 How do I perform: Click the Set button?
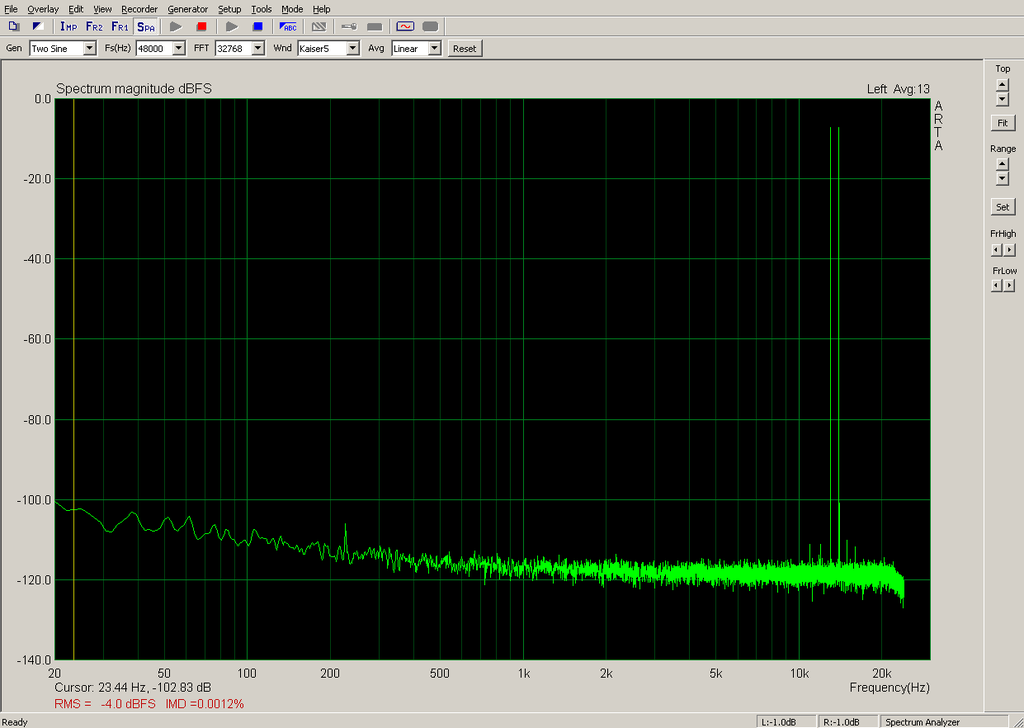1002,207
